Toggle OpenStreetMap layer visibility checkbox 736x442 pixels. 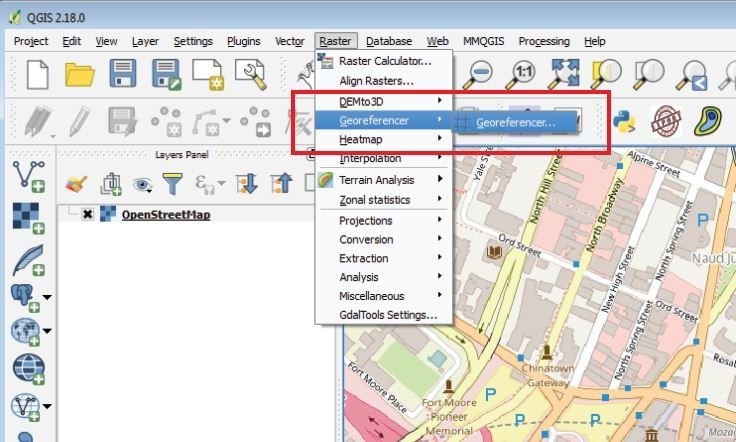click(87, 214)
